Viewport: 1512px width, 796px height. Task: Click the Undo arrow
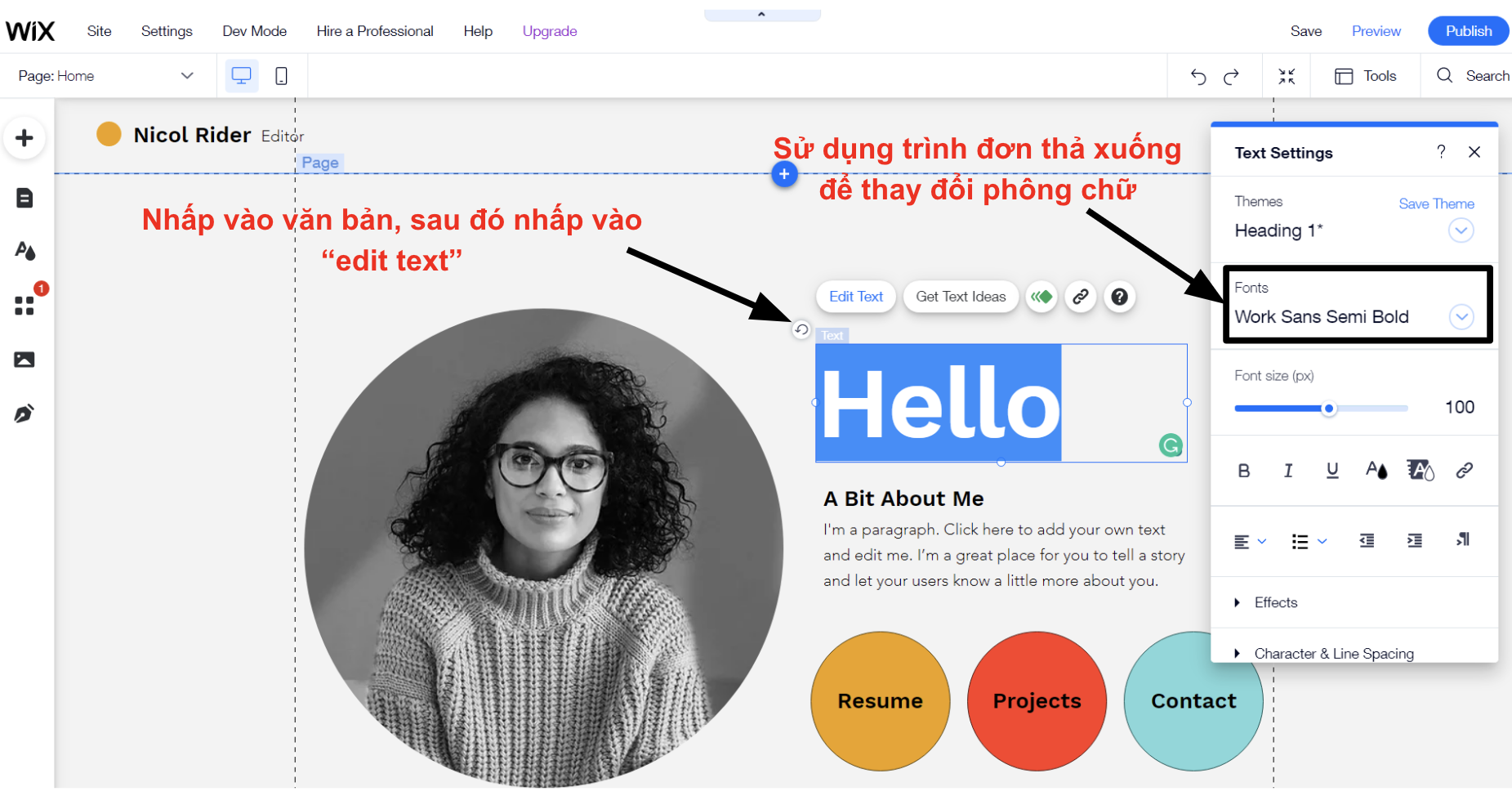click(x=1198, y=77)
